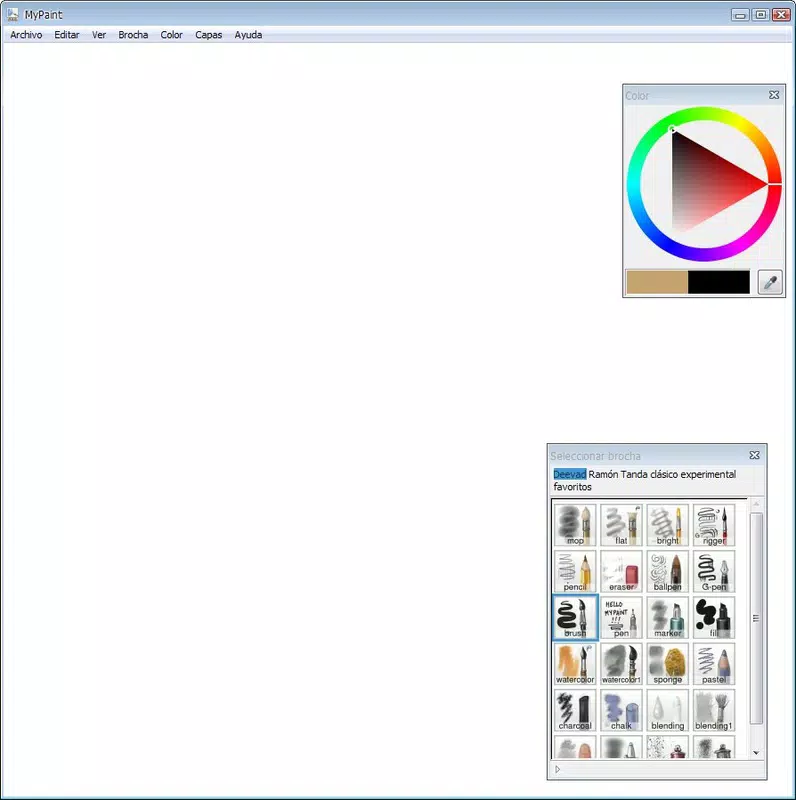Viewport: 796px width, 800px height.
Task: Select the pastel brush
Action: pyautogui.click(x=714, y=664)
